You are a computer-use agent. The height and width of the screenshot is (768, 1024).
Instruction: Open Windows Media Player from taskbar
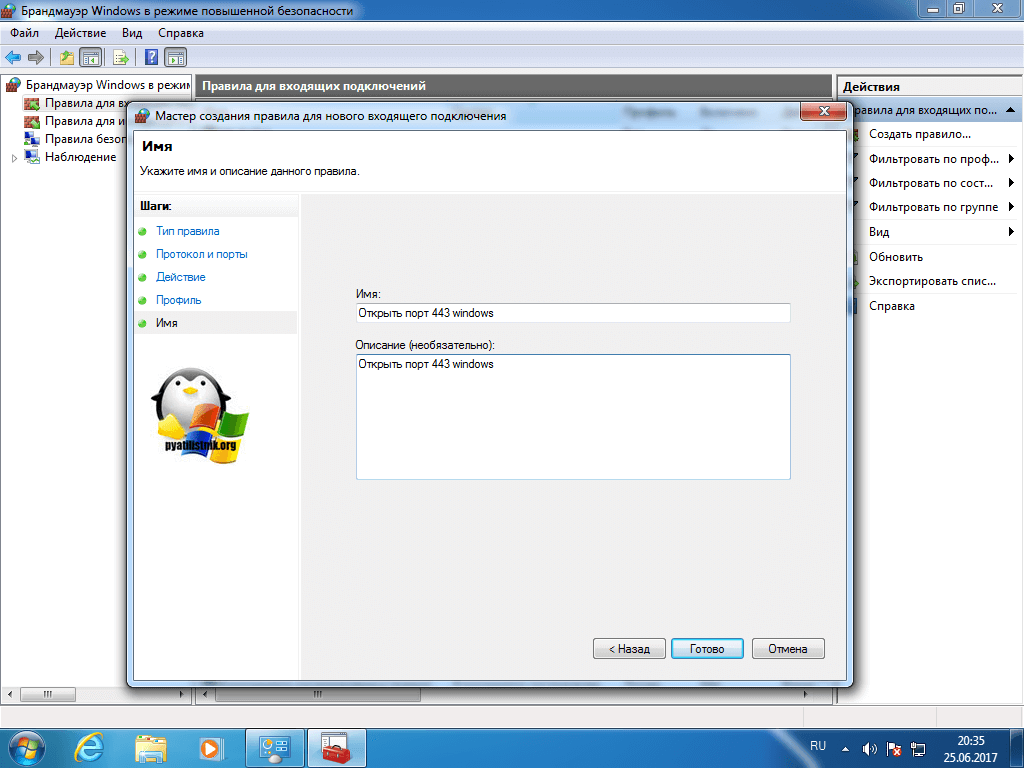(210, 747)
